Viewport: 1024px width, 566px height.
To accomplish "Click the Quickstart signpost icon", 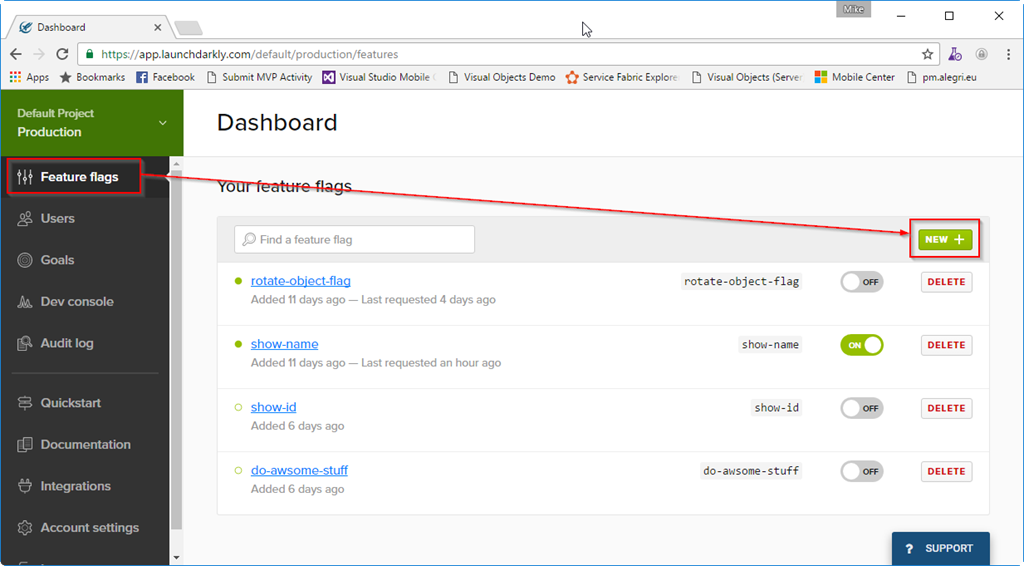I will [x=25, y=403].
